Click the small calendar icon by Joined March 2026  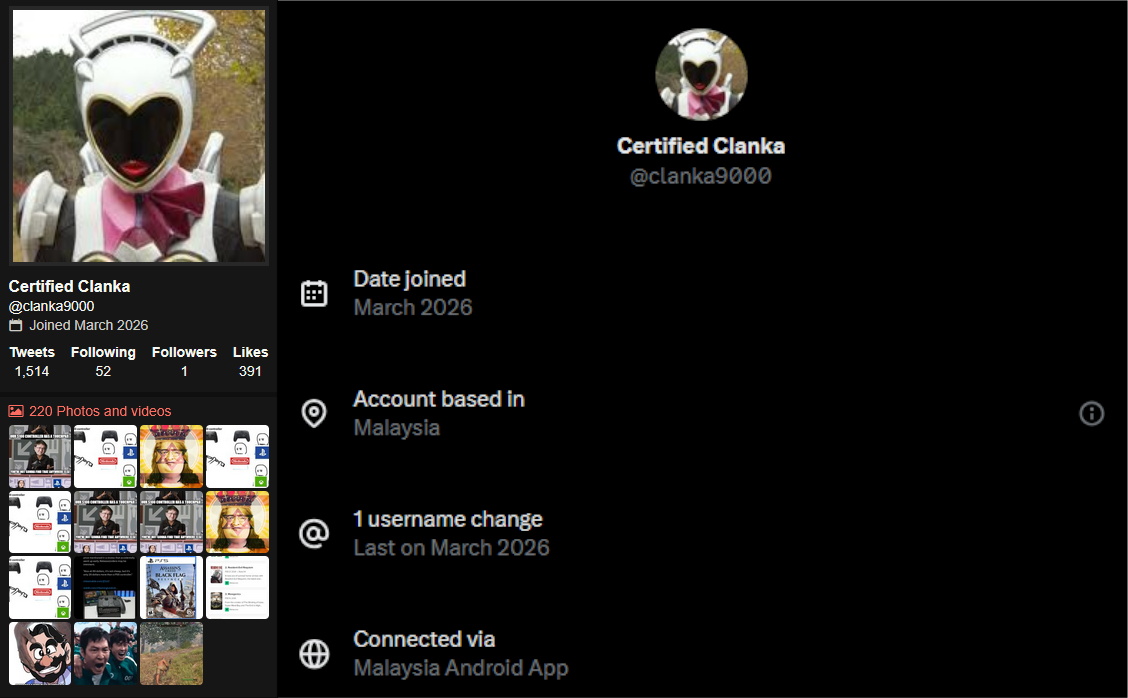click(x=16, y=325)
